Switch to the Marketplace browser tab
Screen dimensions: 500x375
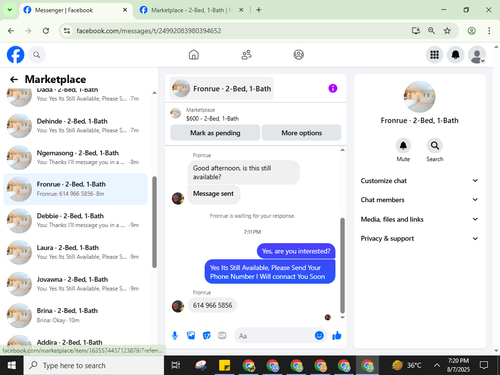(191, 10)
